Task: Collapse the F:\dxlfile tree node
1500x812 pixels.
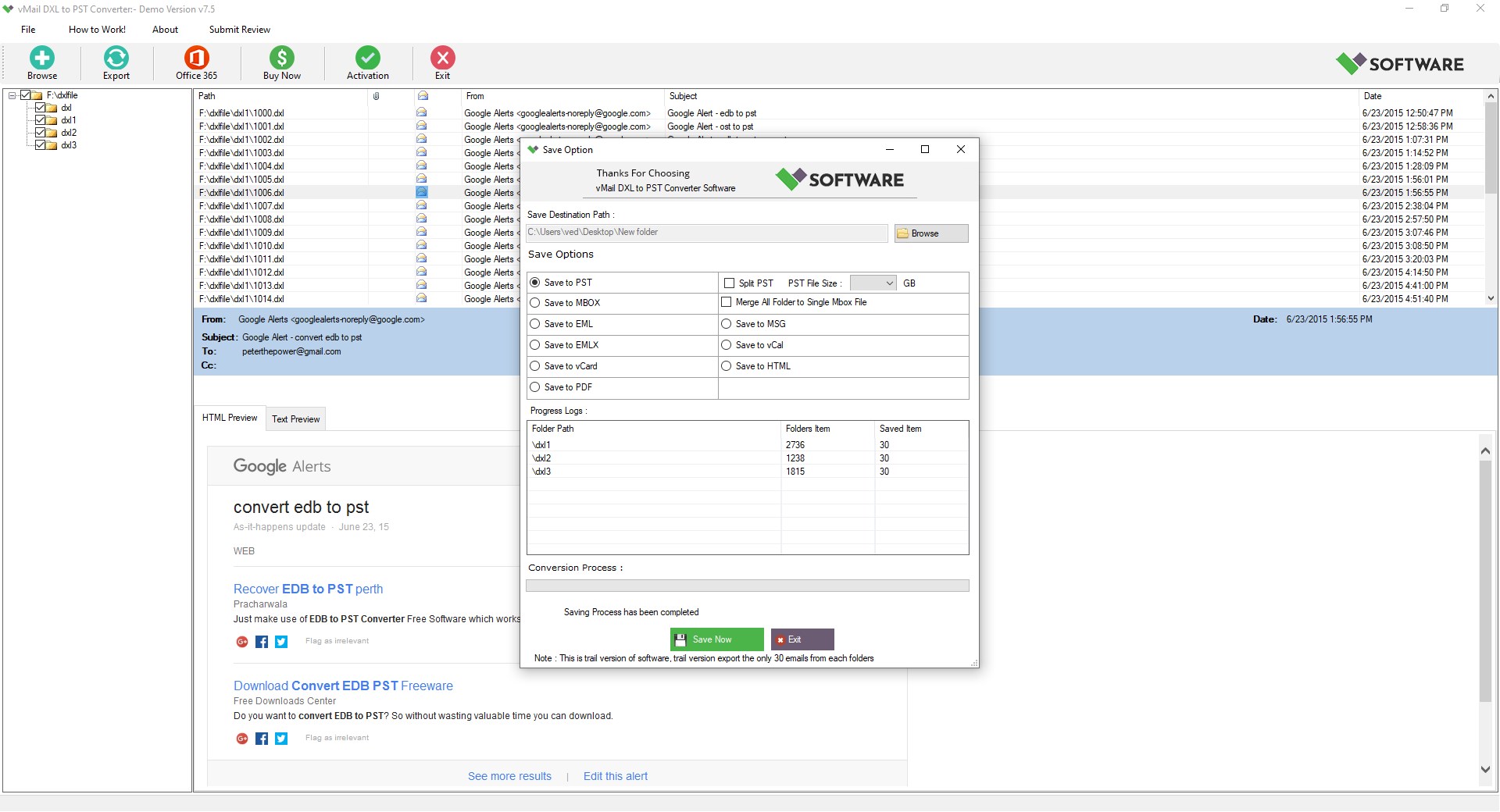Action: tap(12, 95)
